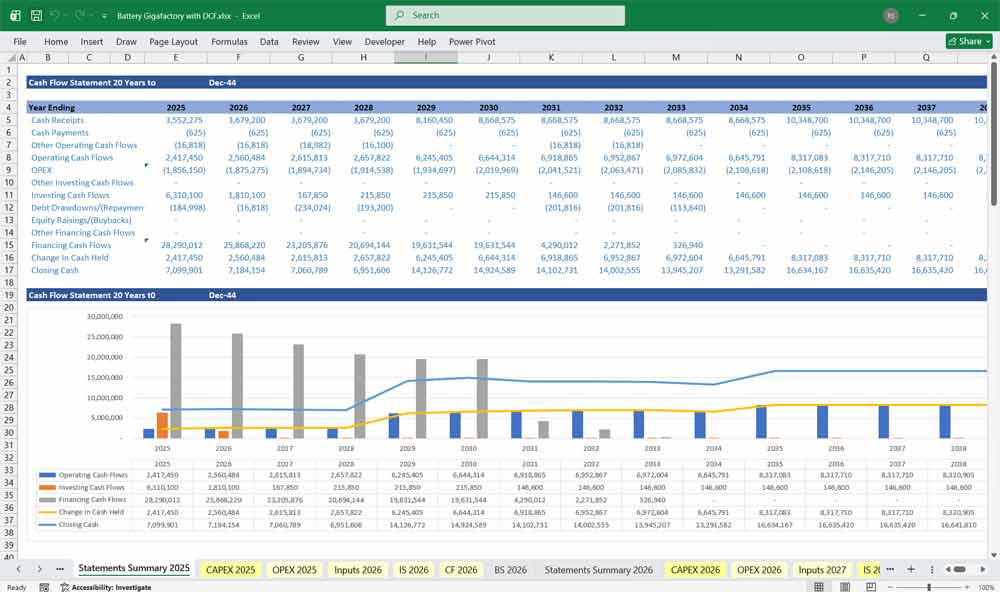This screenshot has height=592, width=1000.
Task: Click the macro recording icon in status bar
Action: 44,588
